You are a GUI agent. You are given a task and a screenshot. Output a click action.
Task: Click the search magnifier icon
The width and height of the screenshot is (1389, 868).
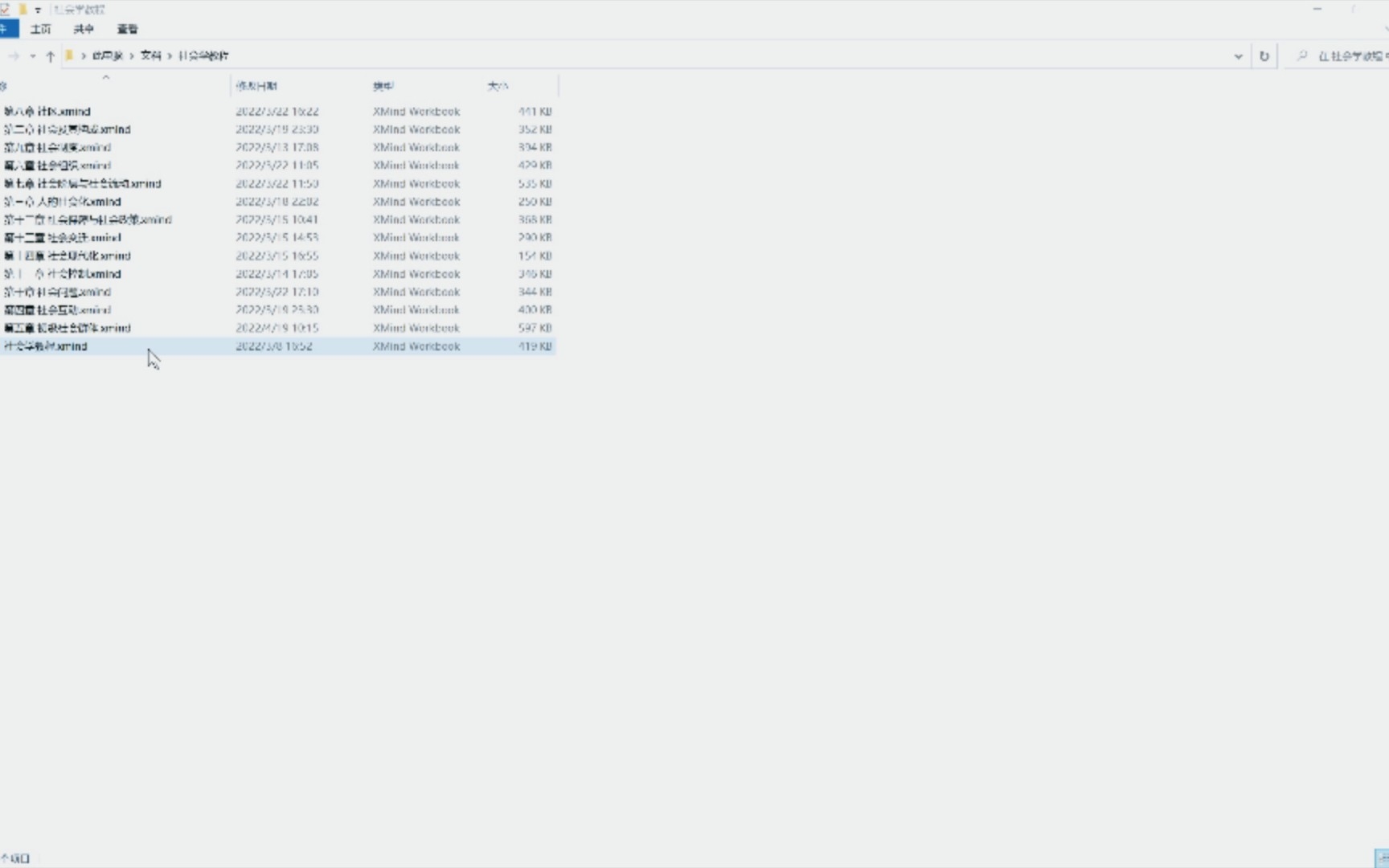[1301, 55]
